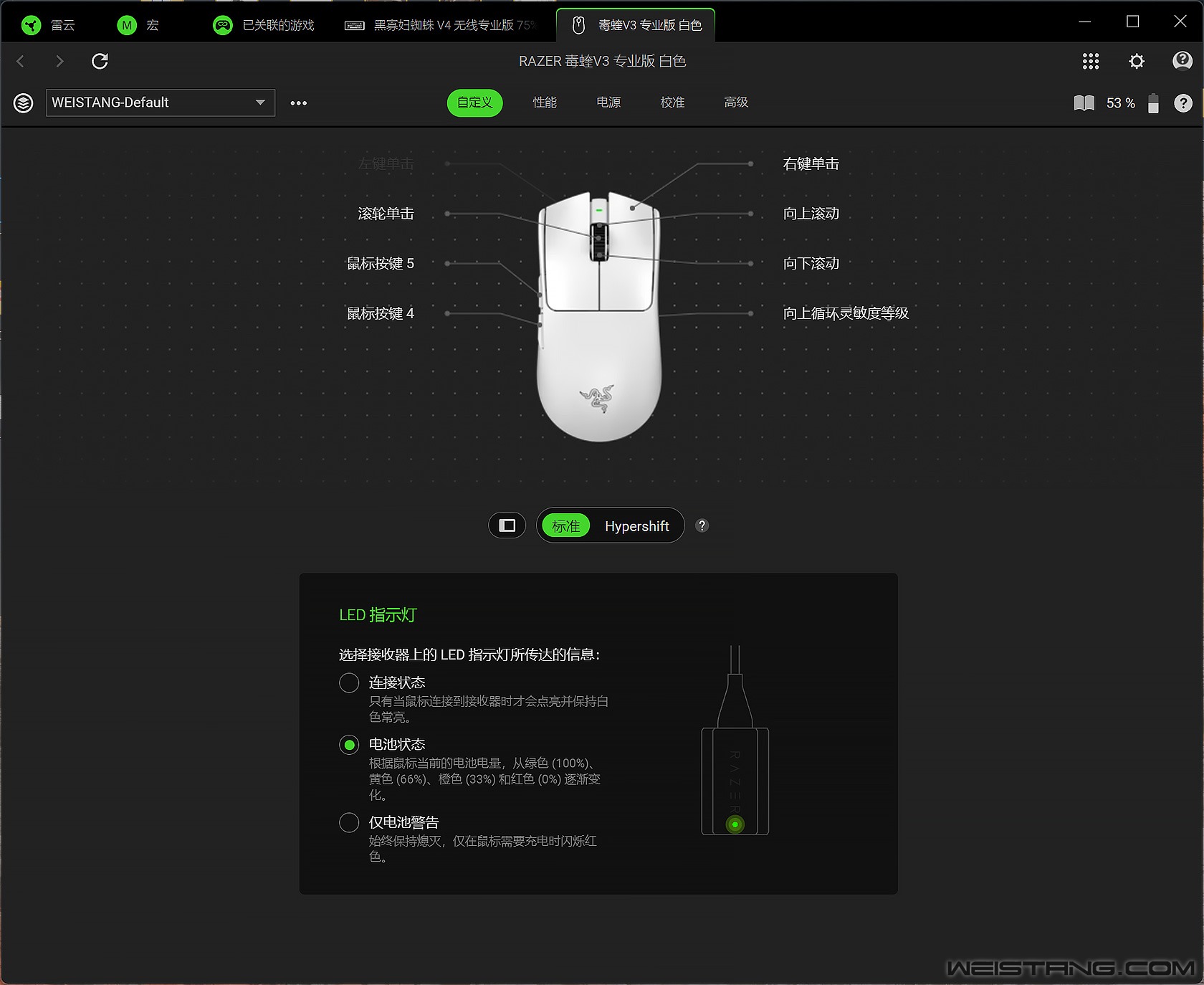The height and width of the screenshot is (985, 1204).
Task: Select the 标准 standard mode
Action: (x=566, y=525)
